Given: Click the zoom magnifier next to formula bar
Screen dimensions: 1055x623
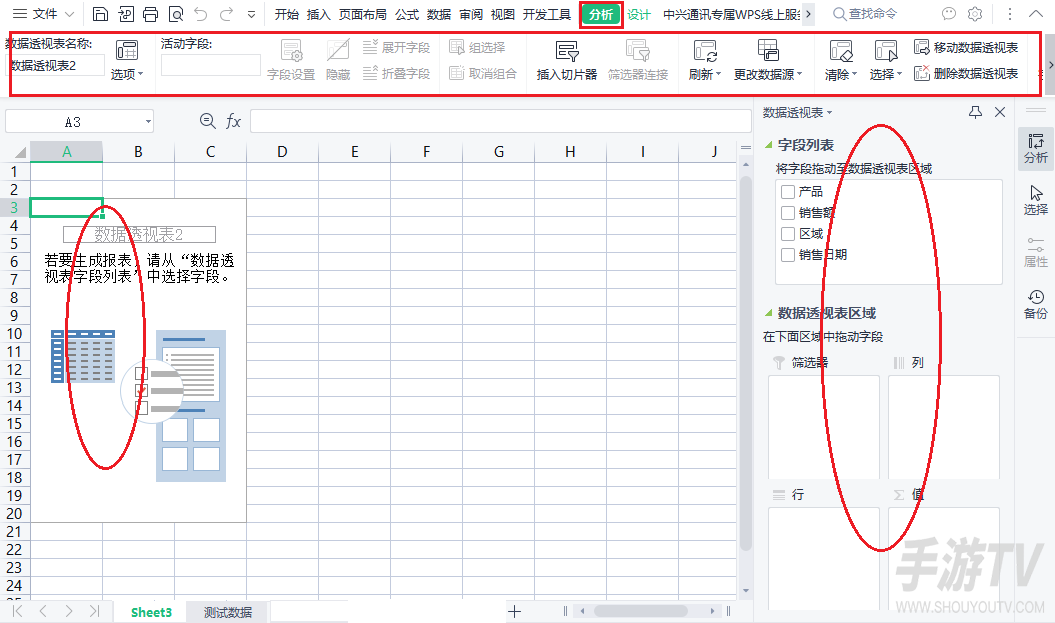Looking at the screenshot, I should [208, 121].
